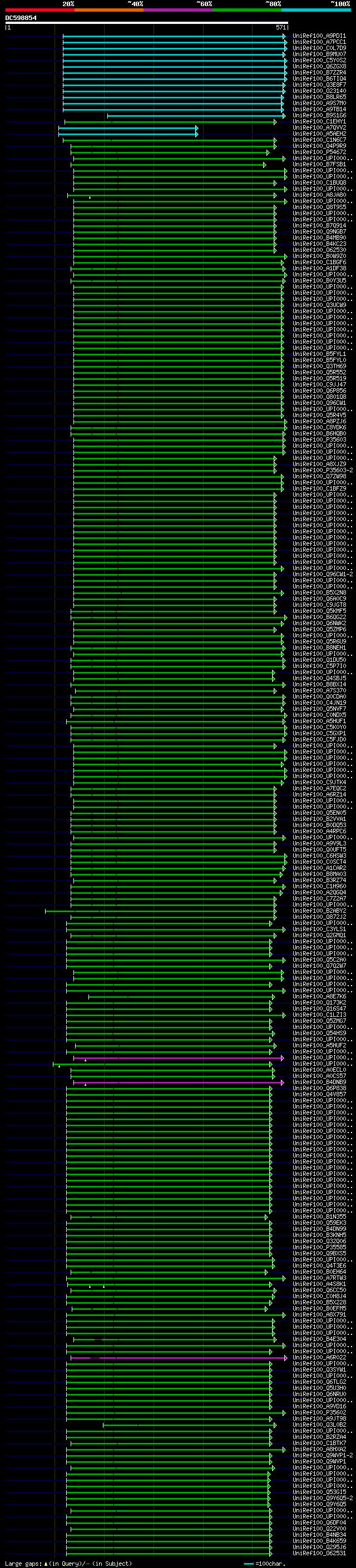356x1568 pixels.
Task: Click the red 20% identity legend segment
Action: pyautogui.click(x=39, y=10)
